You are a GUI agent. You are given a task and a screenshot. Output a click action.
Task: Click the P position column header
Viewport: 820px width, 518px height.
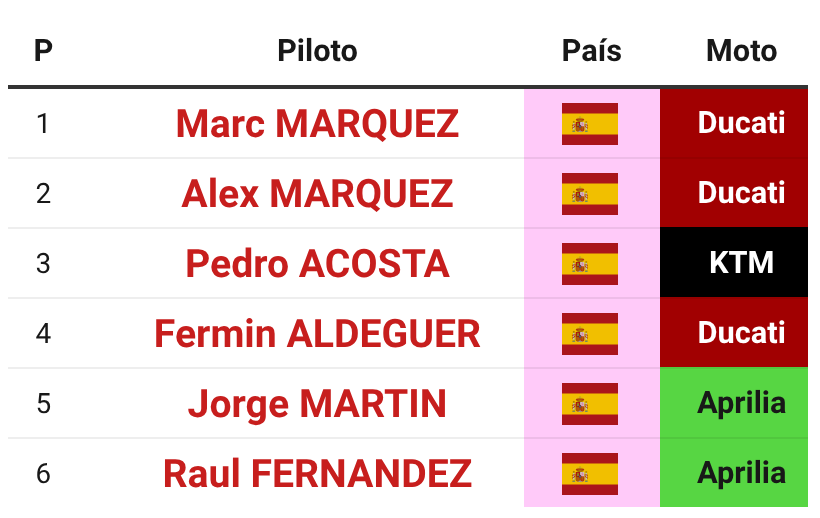pos(43,51)
